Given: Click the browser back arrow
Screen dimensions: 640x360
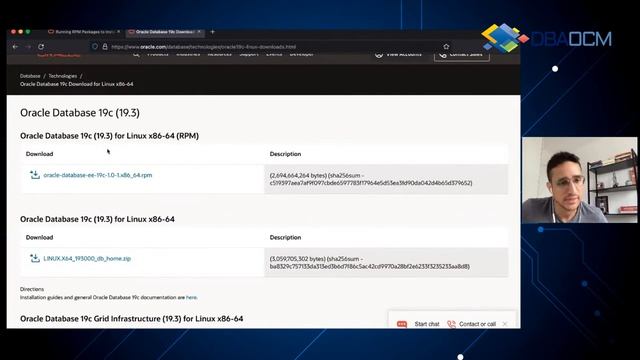Looking at the screenshot, I should (x=16, y=47).
